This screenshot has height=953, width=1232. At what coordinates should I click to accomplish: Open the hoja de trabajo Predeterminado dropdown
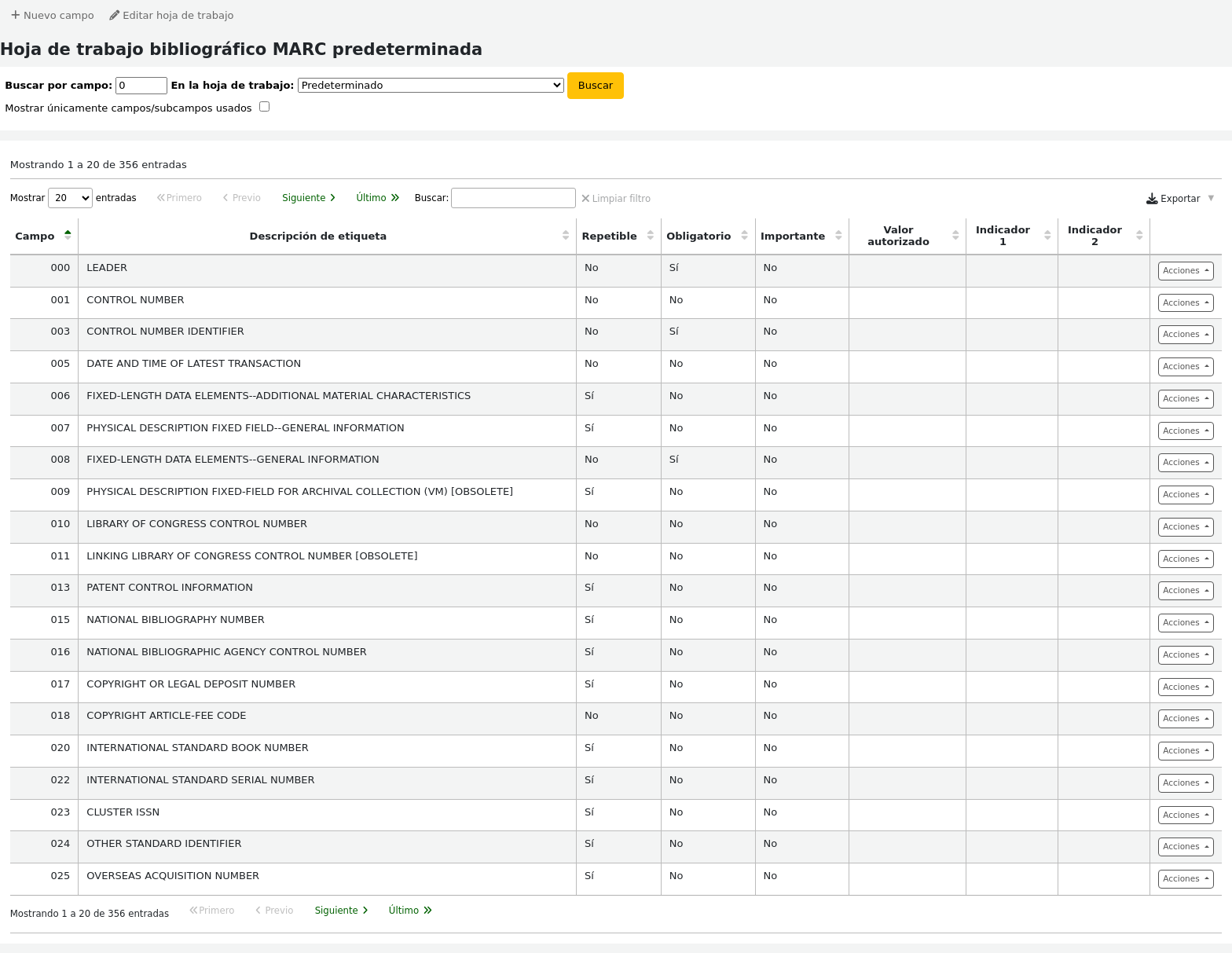coord(431,85)
